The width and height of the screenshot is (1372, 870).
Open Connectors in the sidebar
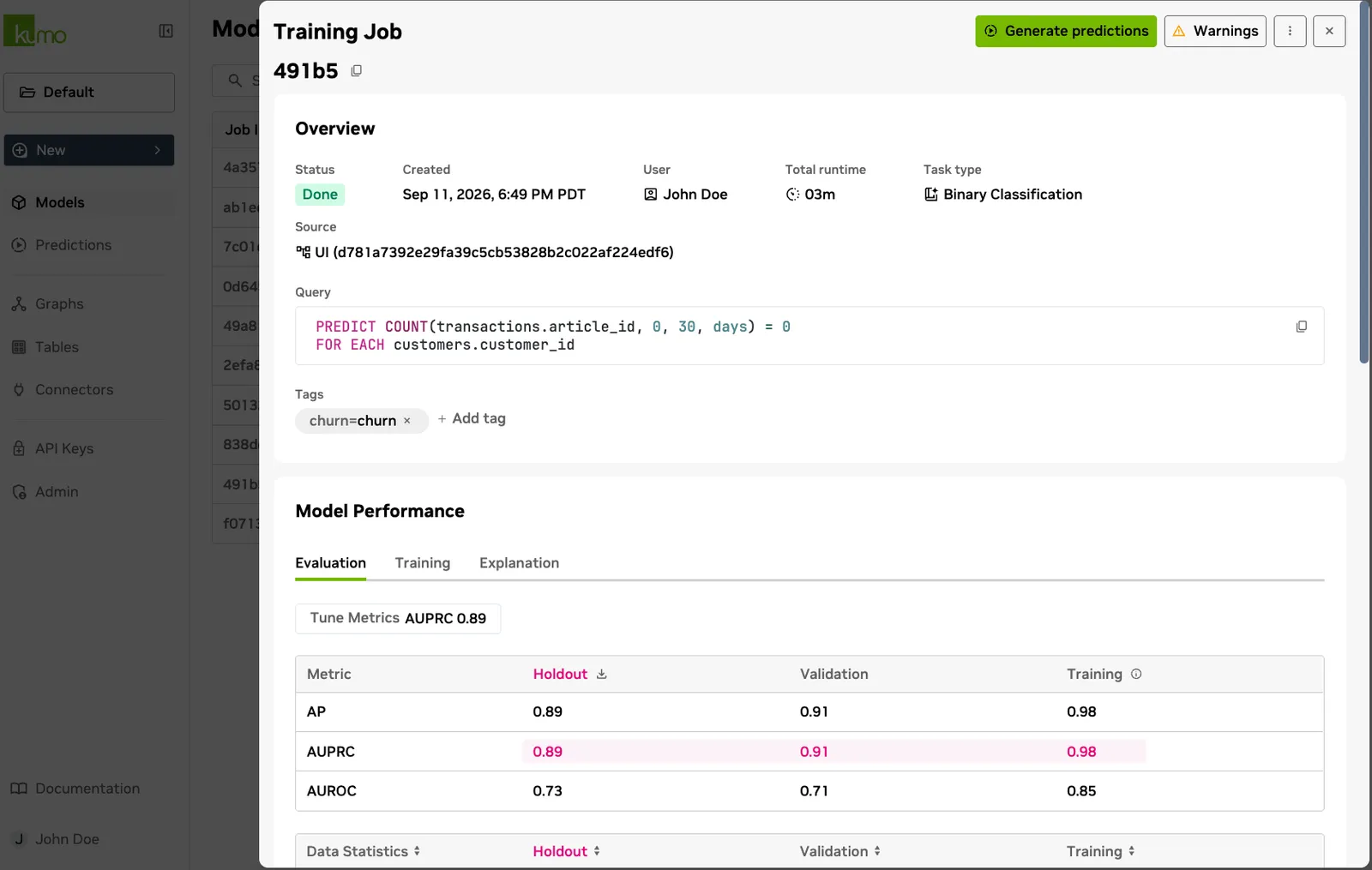pos(74,390)
